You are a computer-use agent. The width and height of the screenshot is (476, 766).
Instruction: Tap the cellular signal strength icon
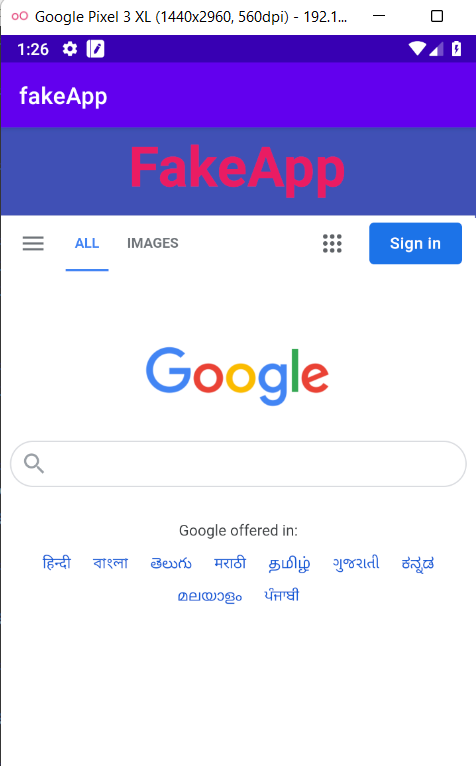coord(436,49)
